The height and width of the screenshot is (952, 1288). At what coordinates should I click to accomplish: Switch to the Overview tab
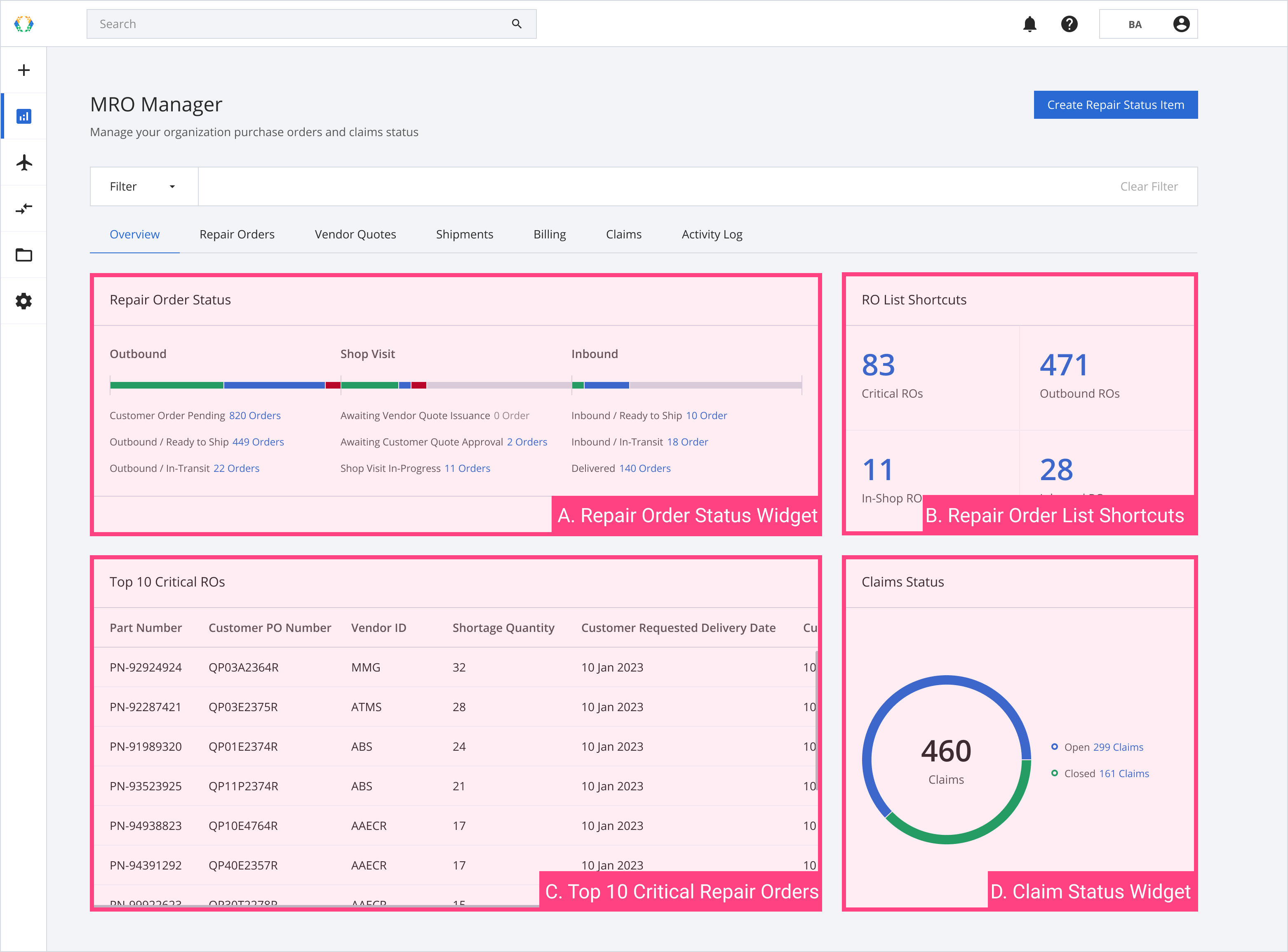tap(134, 234)
